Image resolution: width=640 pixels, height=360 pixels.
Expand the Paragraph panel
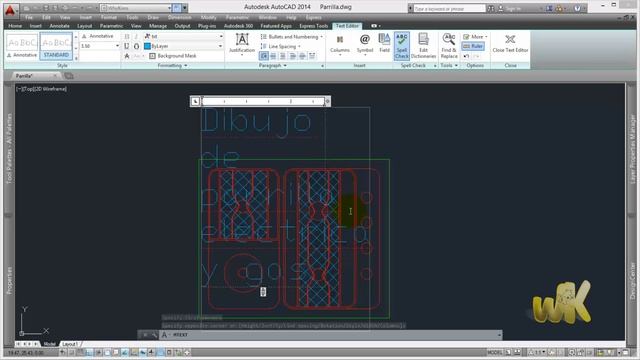click(273, 66)
